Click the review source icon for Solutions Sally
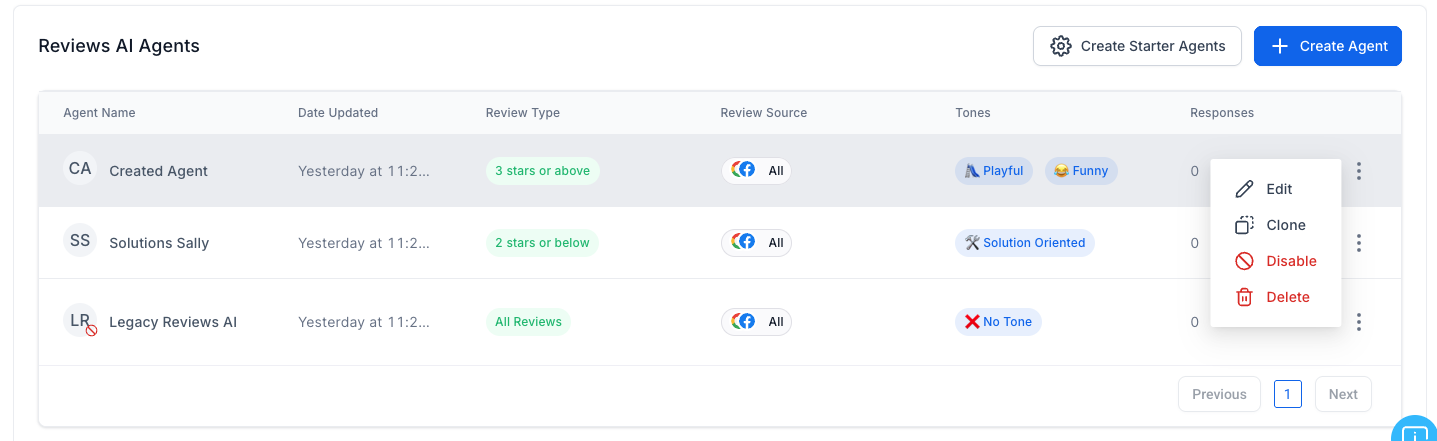The image size is (1437, 441). point(744,243)
